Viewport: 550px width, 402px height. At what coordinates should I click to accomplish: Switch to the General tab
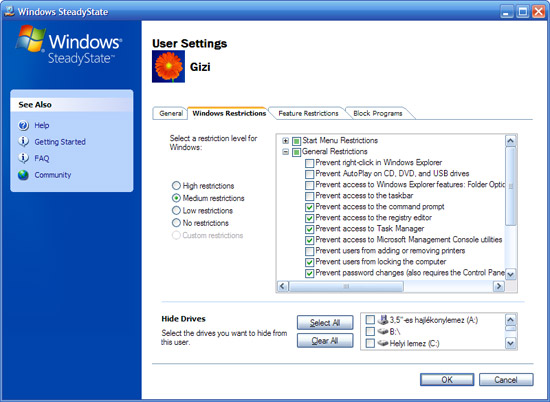point(170,113)
